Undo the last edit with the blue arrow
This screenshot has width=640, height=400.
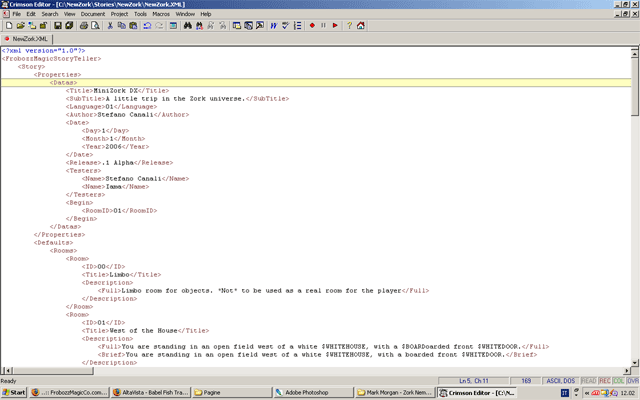click(x=147, y=25)
